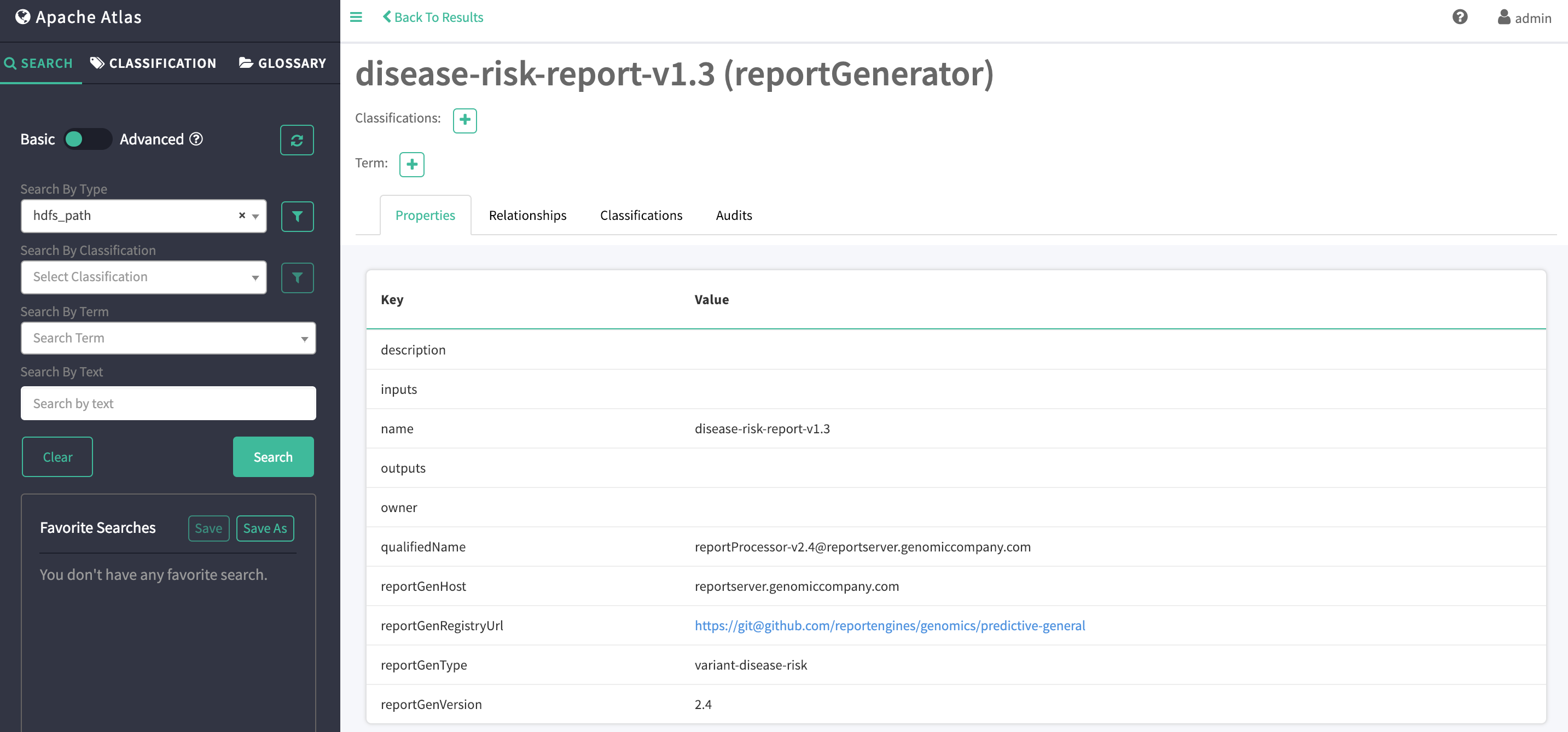Image resolution: width=1568 pixels, height=732 pixels.
Task: Add a classification using the plus icon
Action: (464, 120)
